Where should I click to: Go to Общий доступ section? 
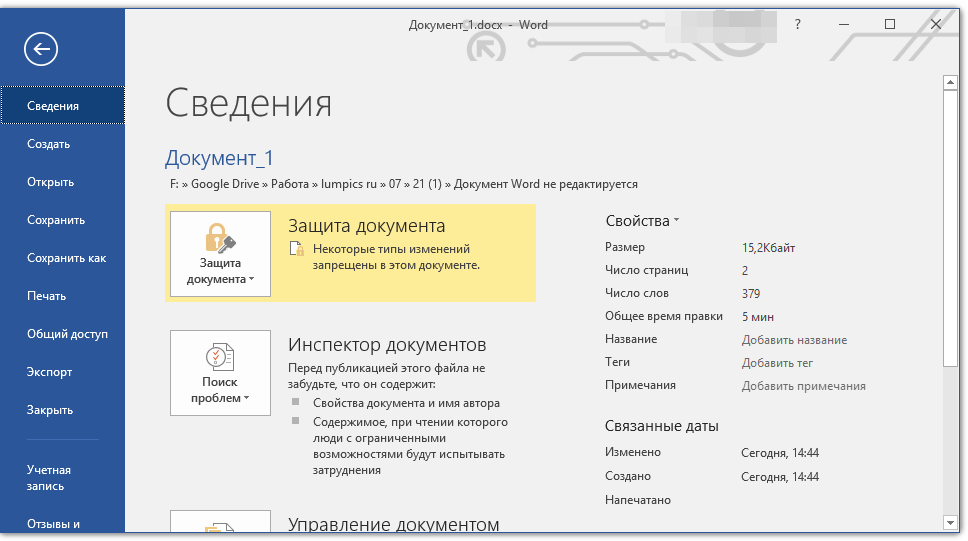(x=67, y=334)
